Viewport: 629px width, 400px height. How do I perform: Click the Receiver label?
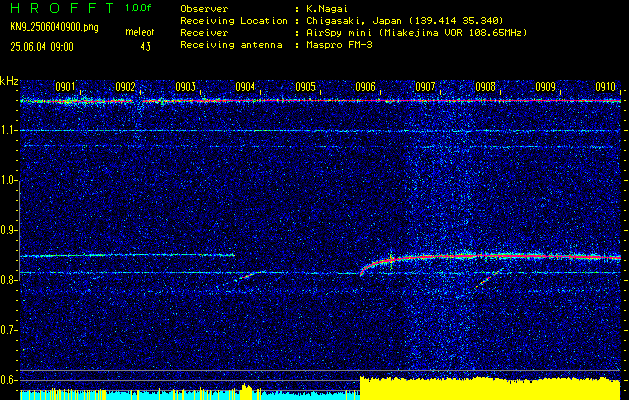point(204,33)
